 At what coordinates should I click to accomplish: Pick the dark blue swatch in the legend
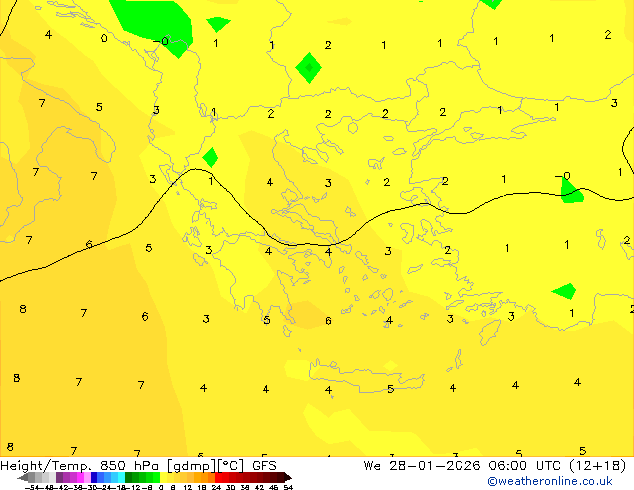(94, 478)
